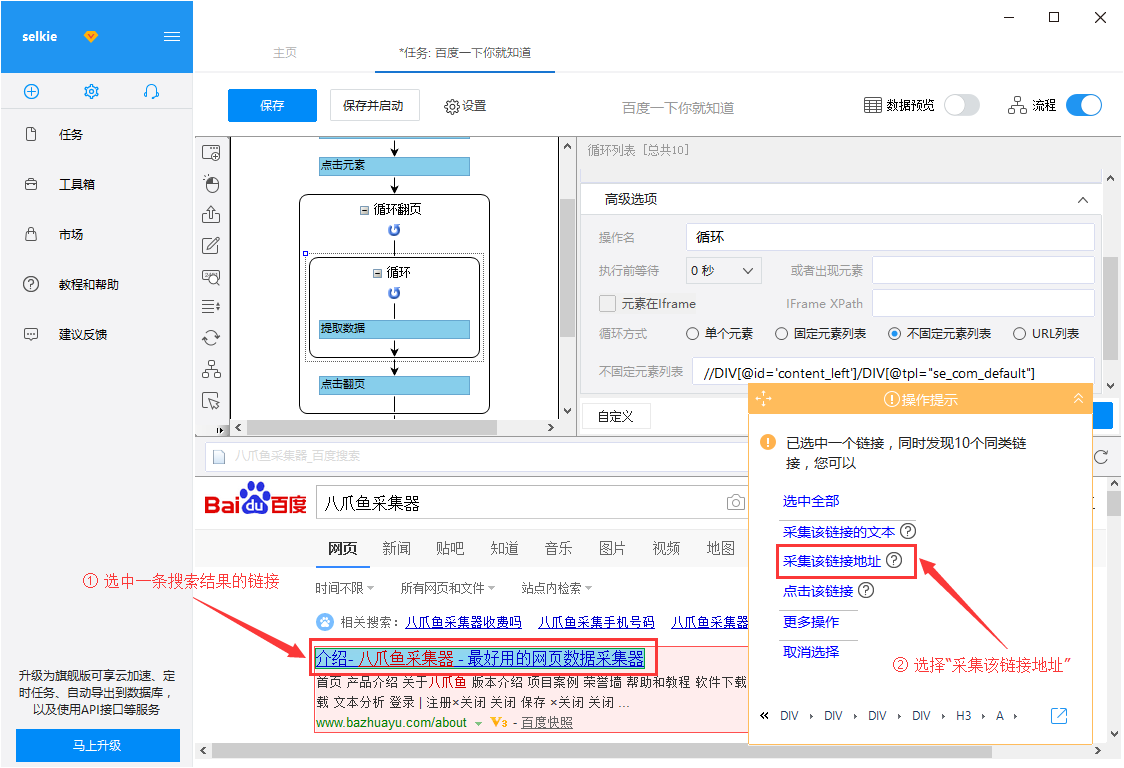Select the 固定元素列表 radio button
Image resolution: width=1124 pixels, height=768 pixels.
pos(781,333)
